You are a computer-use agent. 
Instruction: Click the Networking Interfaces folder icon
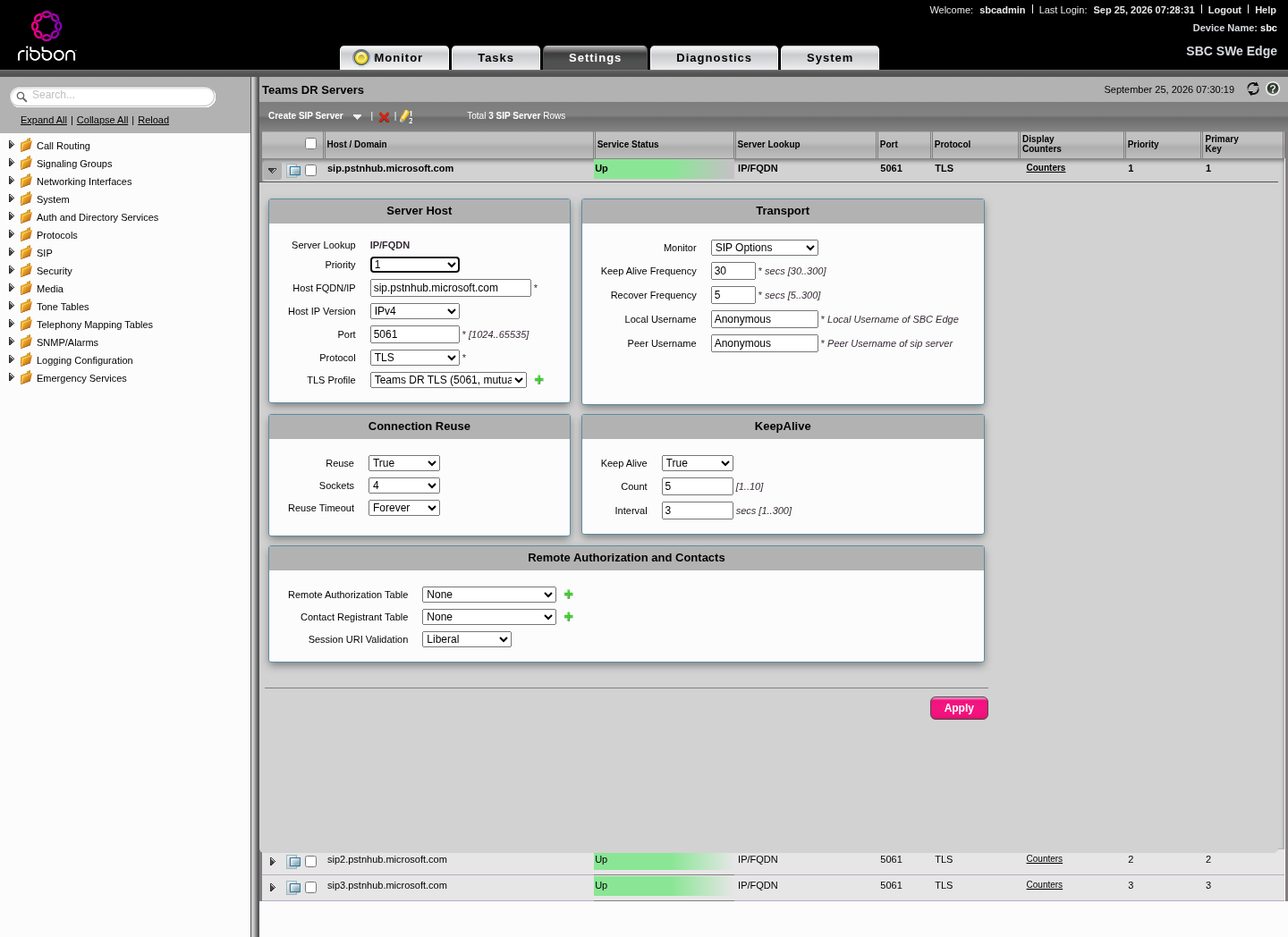point(26,181)
